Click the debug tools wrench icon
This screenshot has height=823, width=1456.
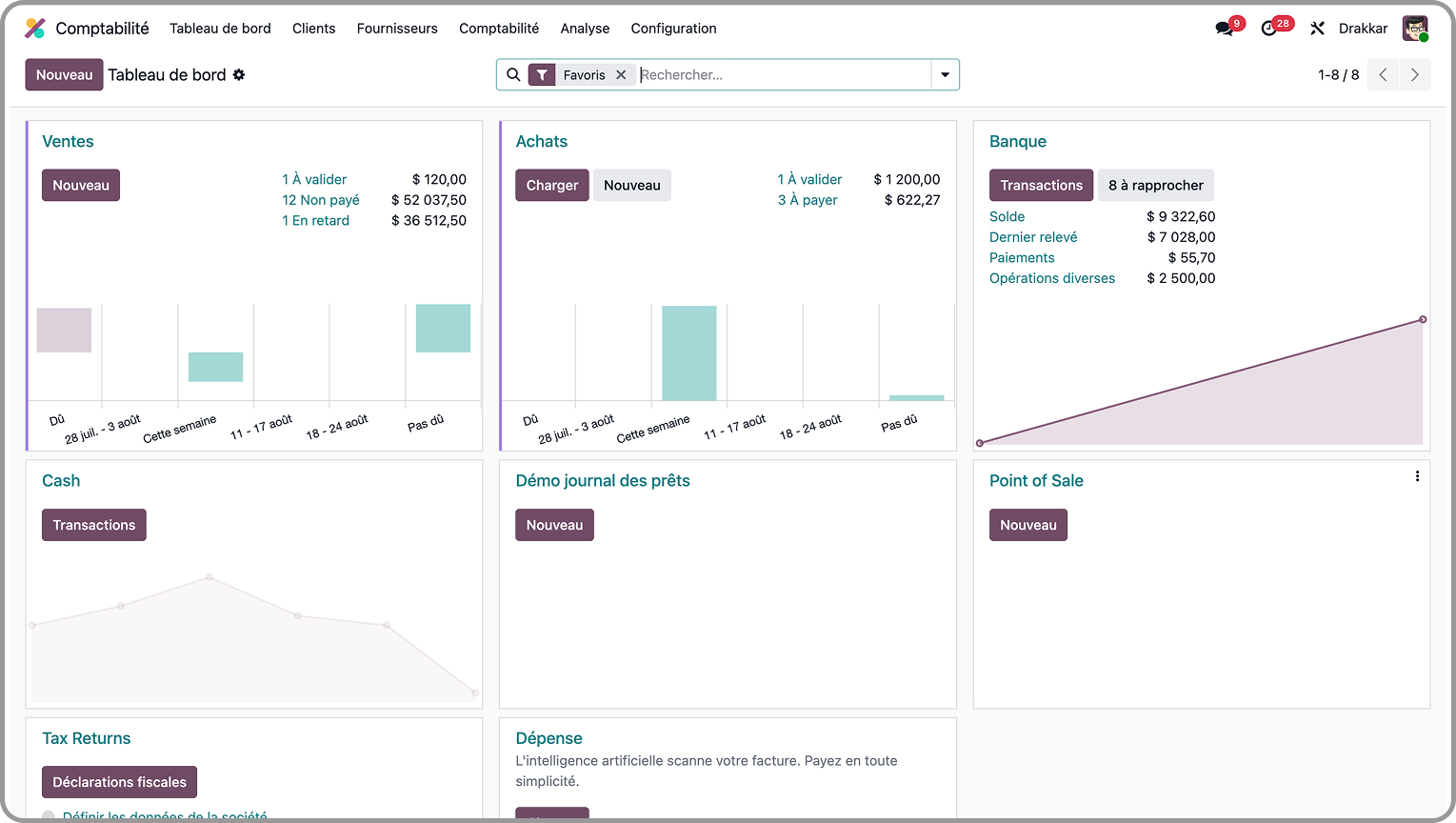[1317, 29]
